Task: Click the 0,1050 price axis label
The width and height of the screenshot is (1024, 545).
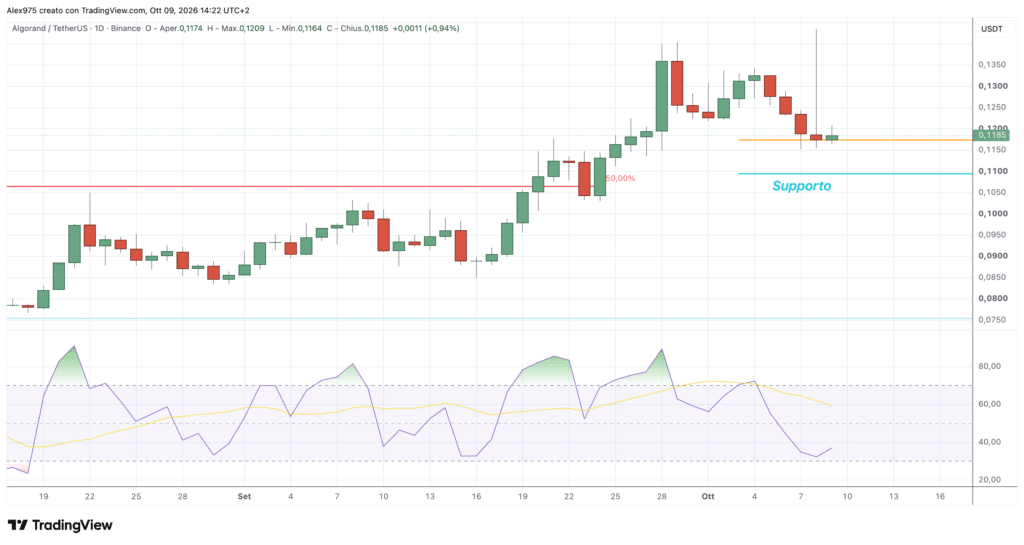Action: coord(991,192)
